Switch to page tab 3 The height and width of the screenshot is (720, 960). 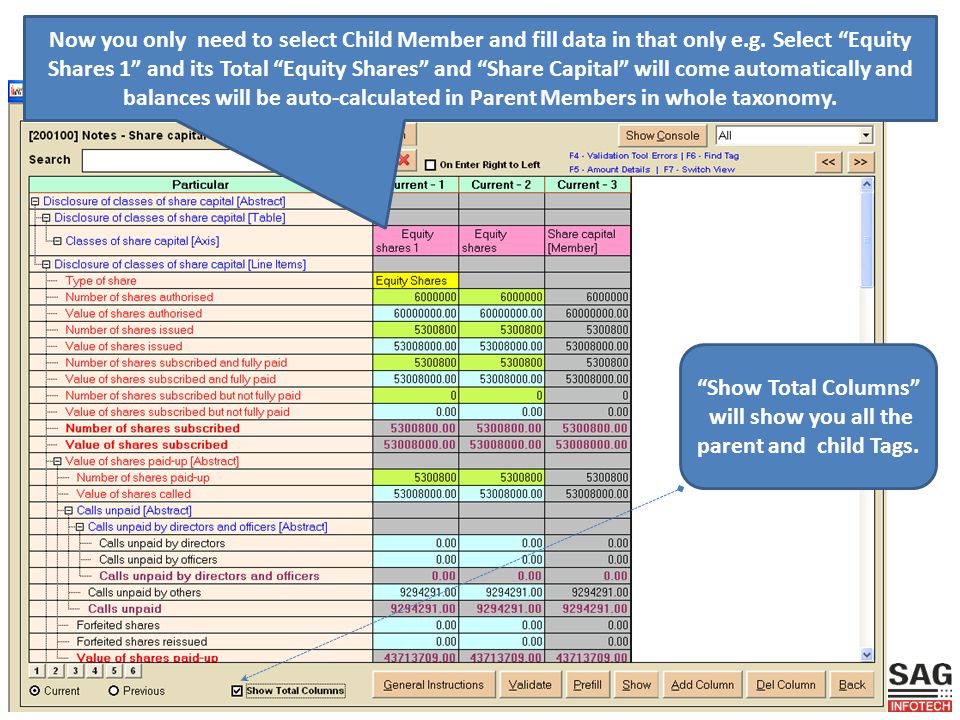(75, 670)
